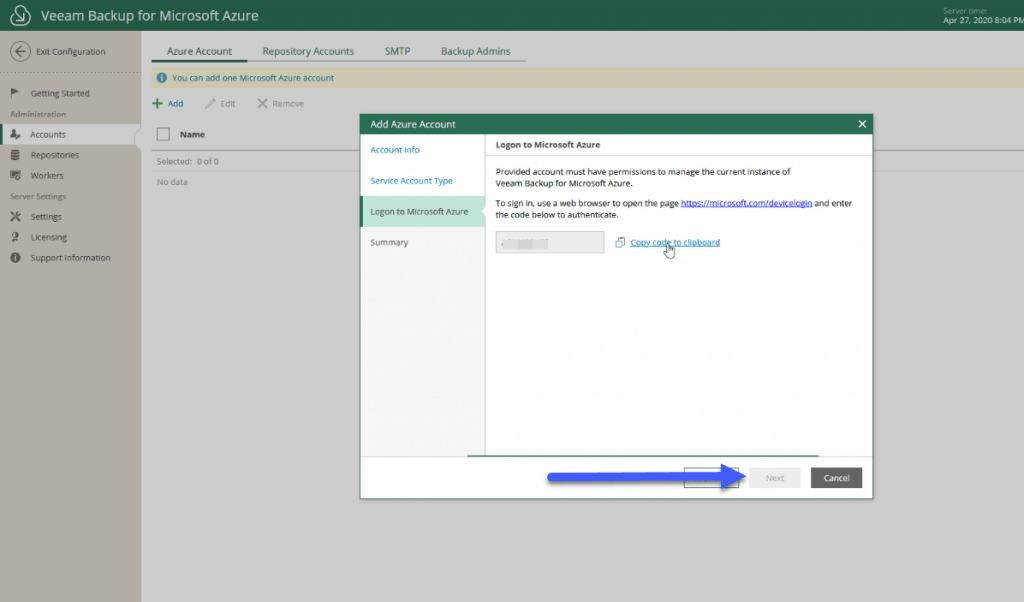
Task: Click the Workers icon in sidebar
Action: [x=15, y=175]
